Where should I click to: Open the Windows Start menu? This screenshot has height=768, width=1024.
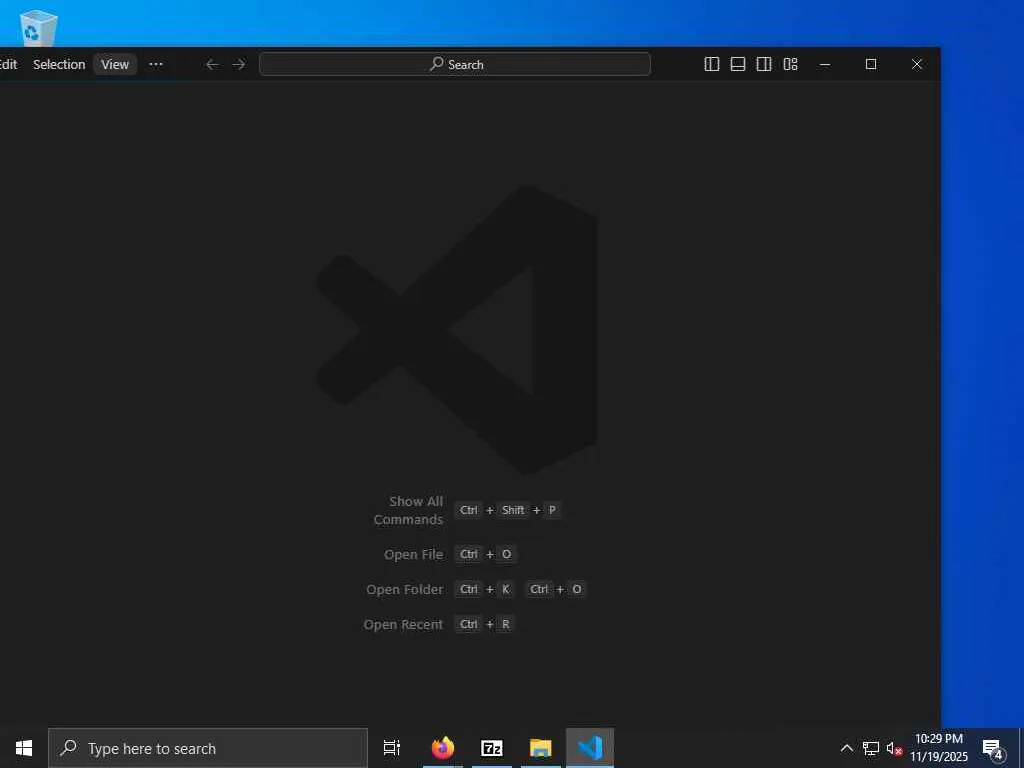(x=24, y=748)
